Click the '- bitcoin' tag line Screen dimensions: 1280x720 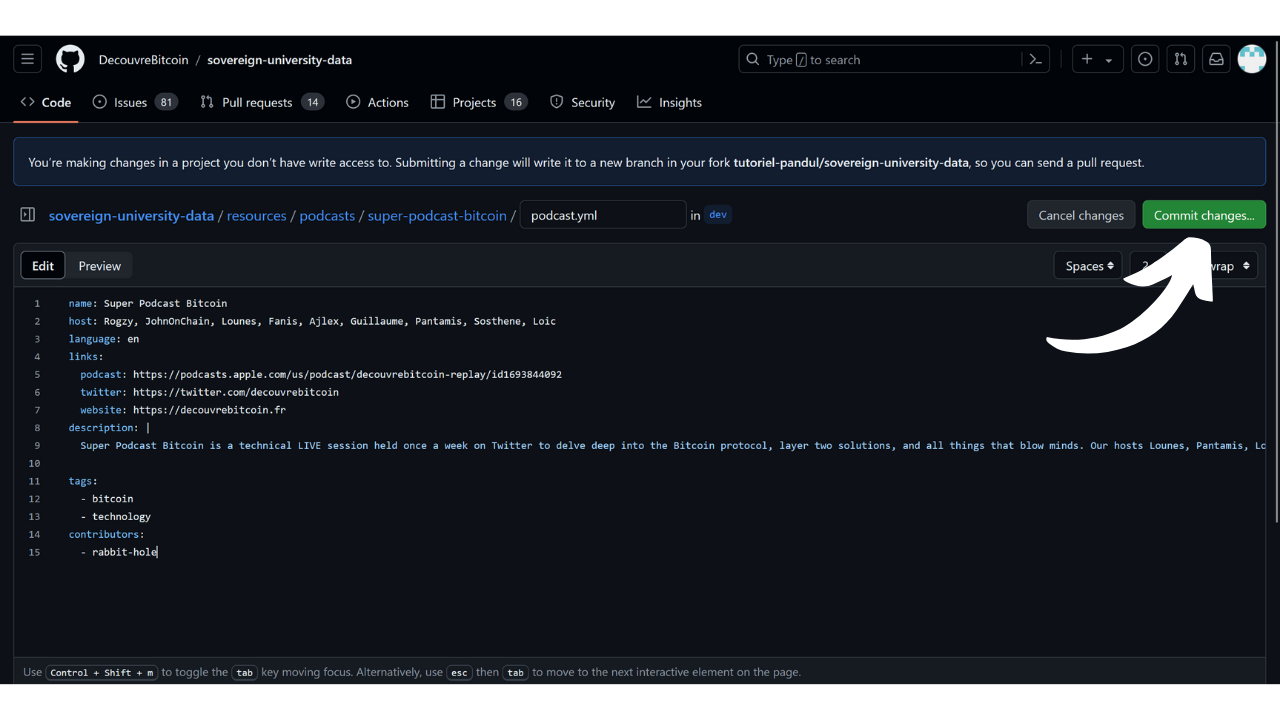[x=107, y=498]
